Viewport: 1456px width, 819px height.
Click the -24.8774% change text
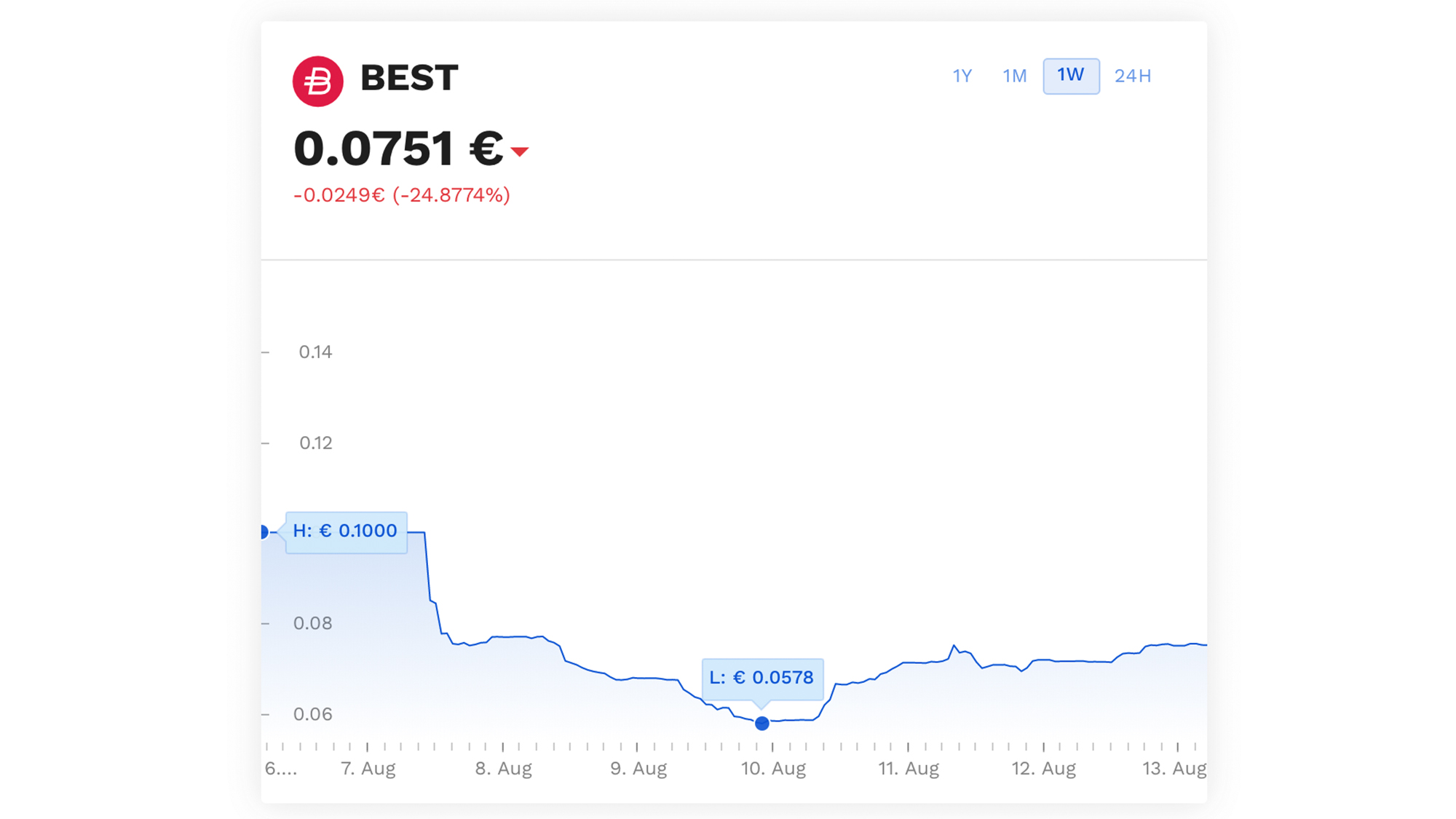pos(449,194)
